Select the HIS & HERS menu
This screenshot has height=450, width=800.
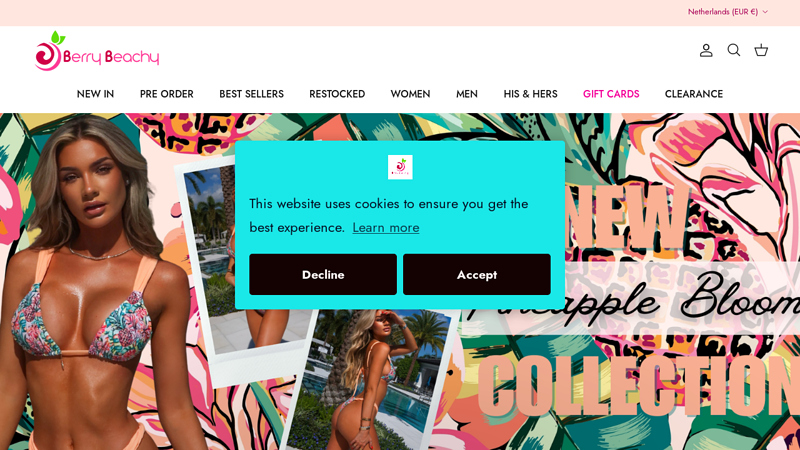[531, 94]
